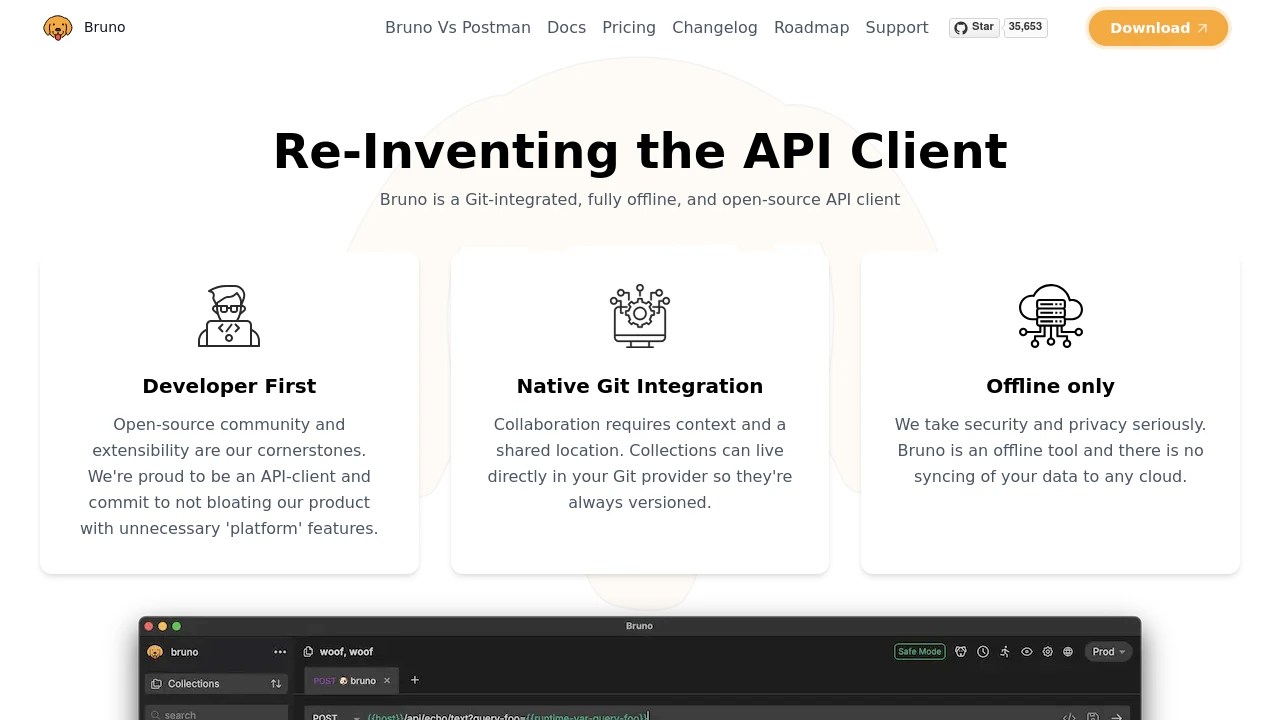Open request history with the clock icon
This screenshot has height=720, width=1280.
982,651
